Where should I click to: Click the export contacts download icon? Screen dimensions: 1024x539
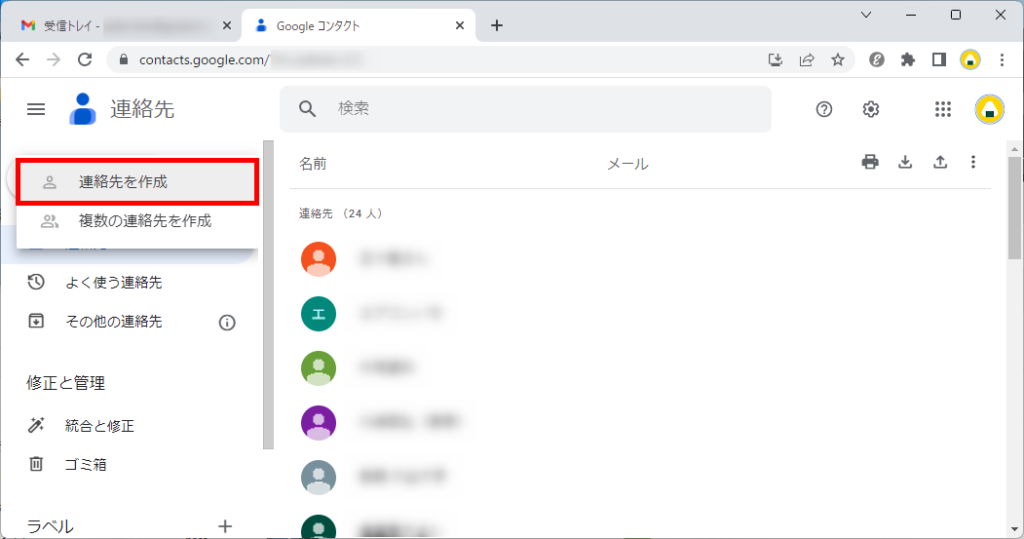click(x=905, y=162)
